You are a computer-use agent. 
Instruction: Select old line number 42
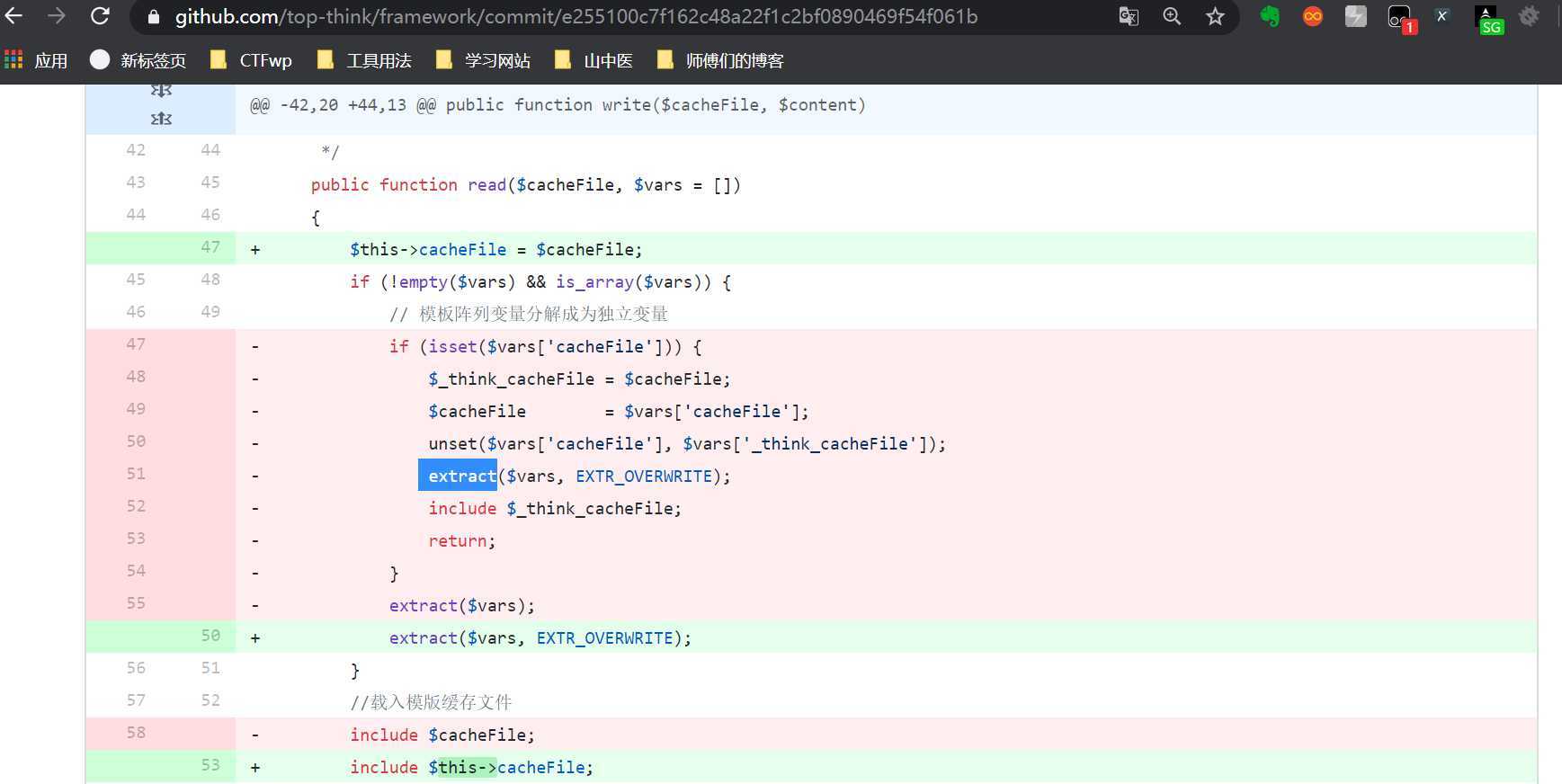pos(136,150)
